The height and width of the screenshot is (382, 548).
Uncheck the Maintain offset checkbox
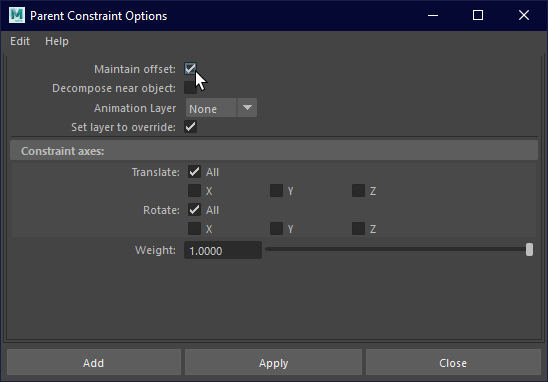[190, 69]
